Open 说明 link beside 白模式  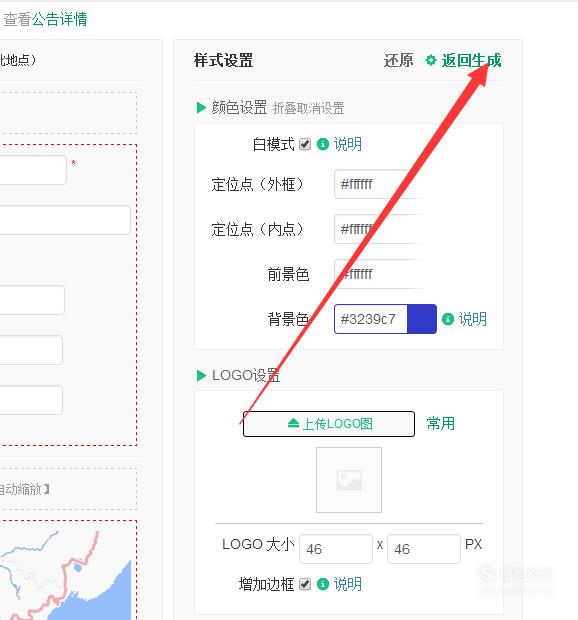pyautogui.click(x=348, y=144)
